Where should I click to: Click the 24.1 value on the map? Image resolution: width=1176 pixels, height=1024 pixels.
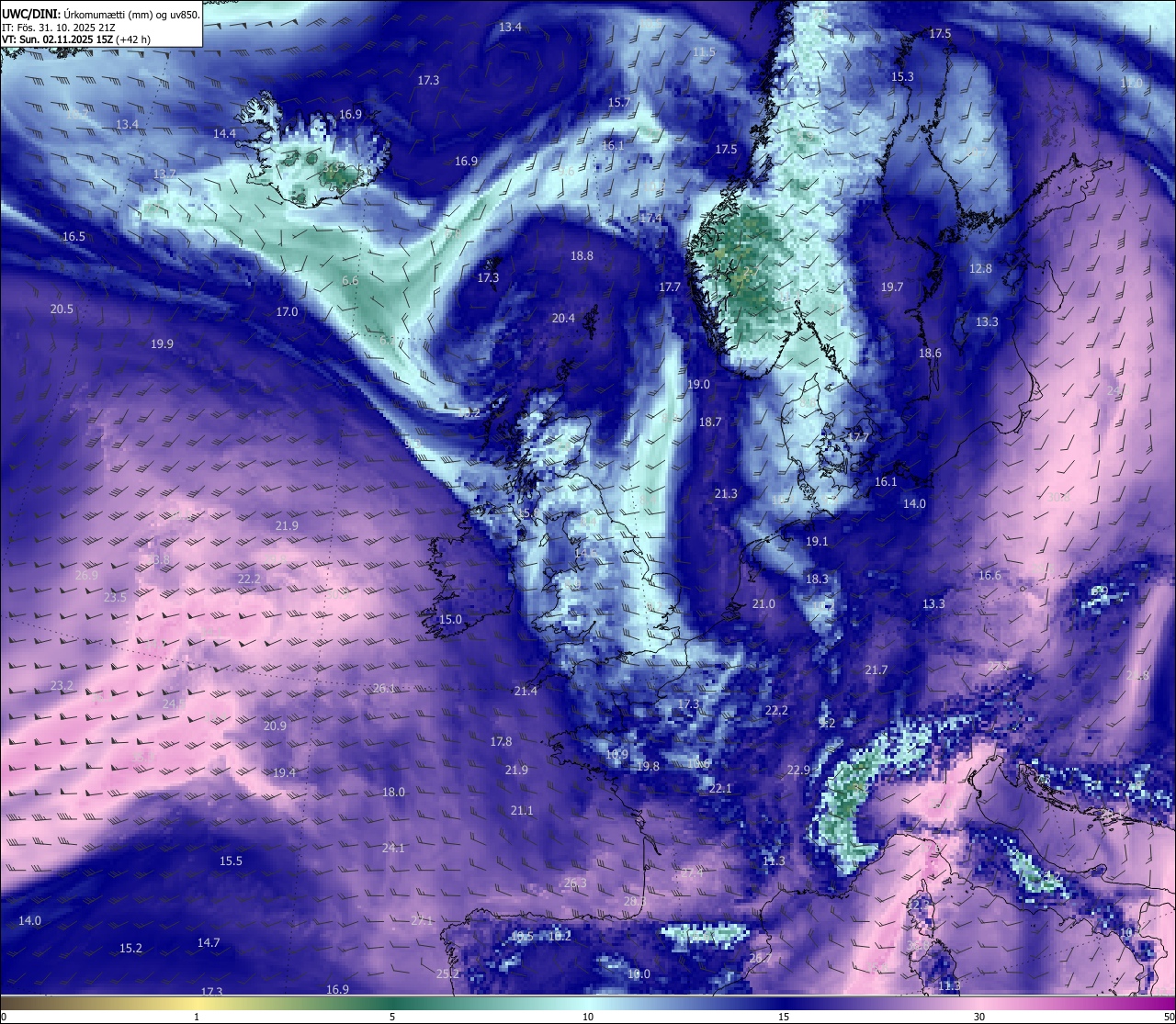(393, 849)
